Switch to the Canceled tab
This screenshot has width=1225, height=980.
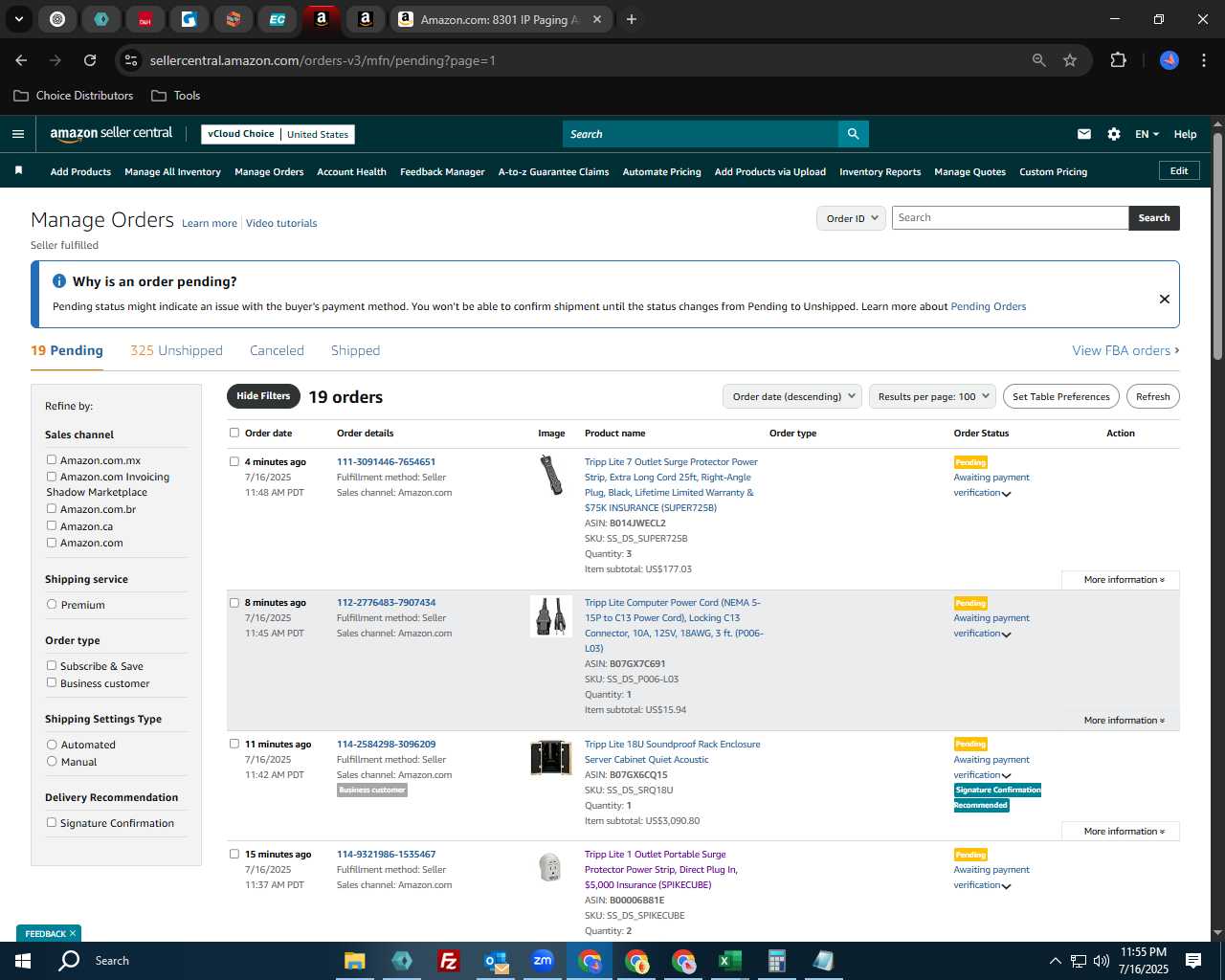tap(277, 350)
